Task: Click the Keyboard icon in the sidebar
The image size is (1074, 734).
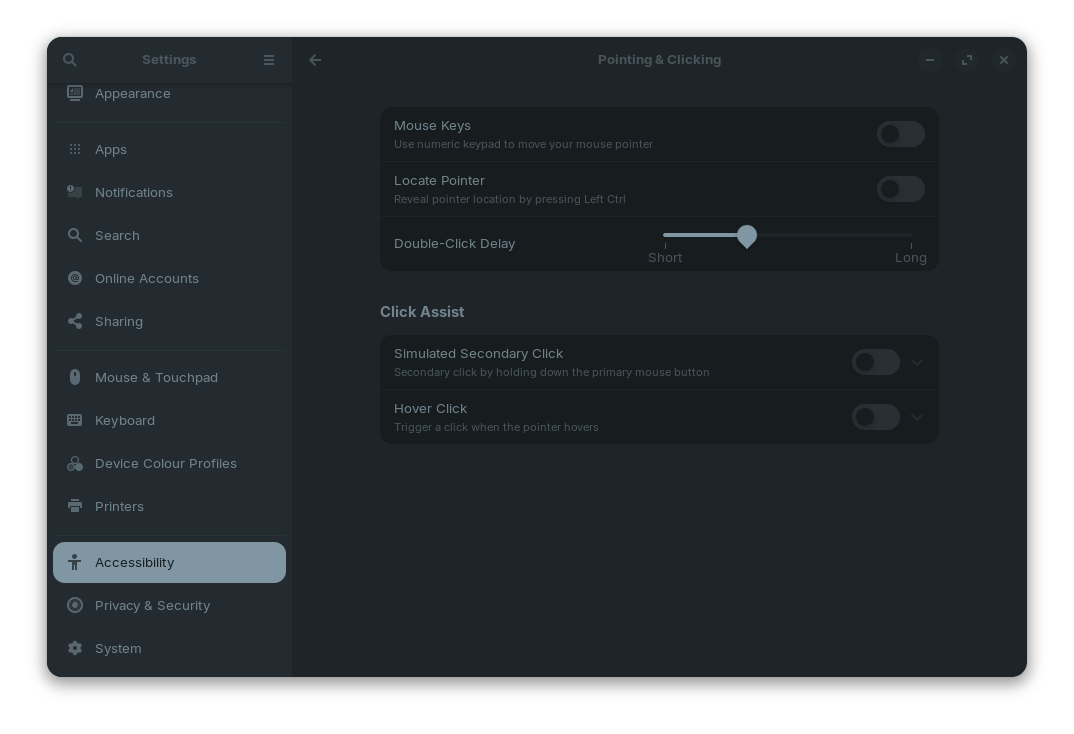Action: (x=75, y=420)
